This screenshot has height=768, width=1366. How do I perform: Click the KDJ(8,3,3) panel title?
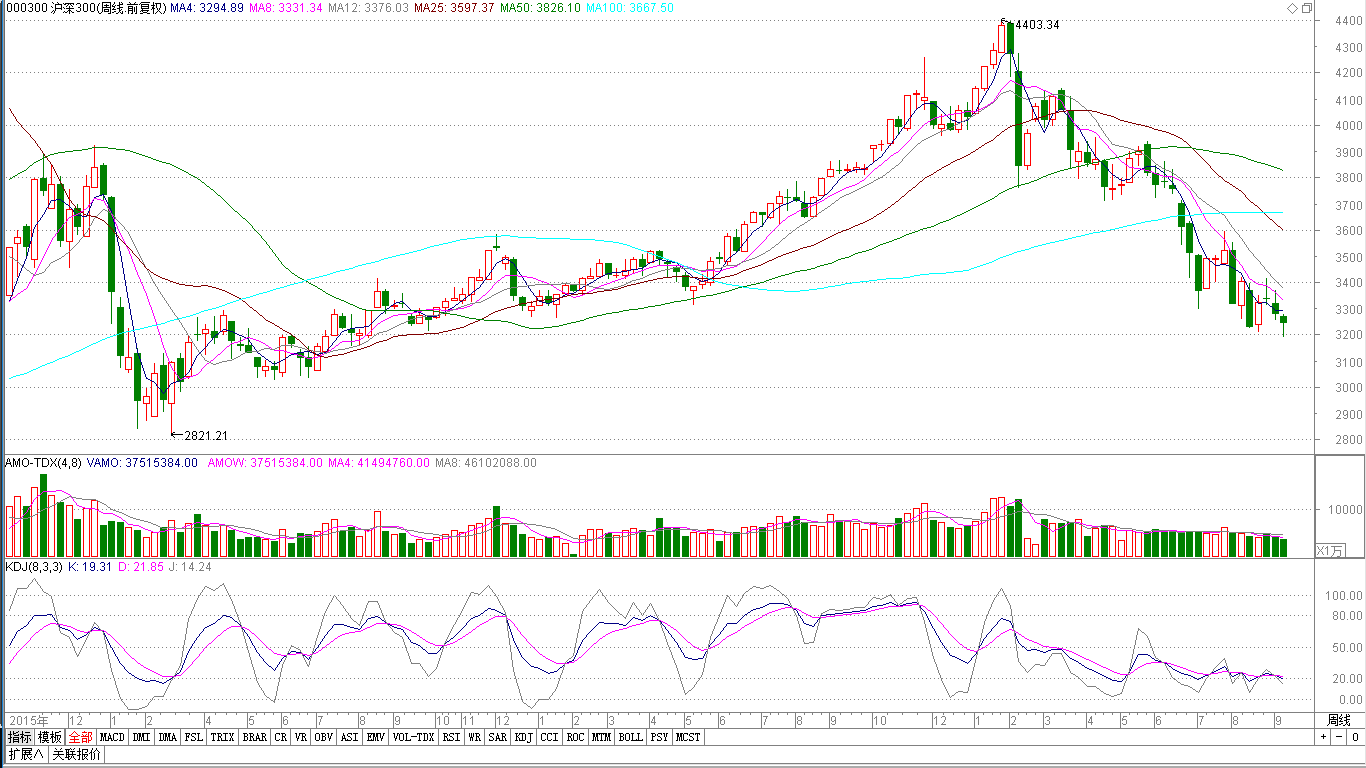34,567
